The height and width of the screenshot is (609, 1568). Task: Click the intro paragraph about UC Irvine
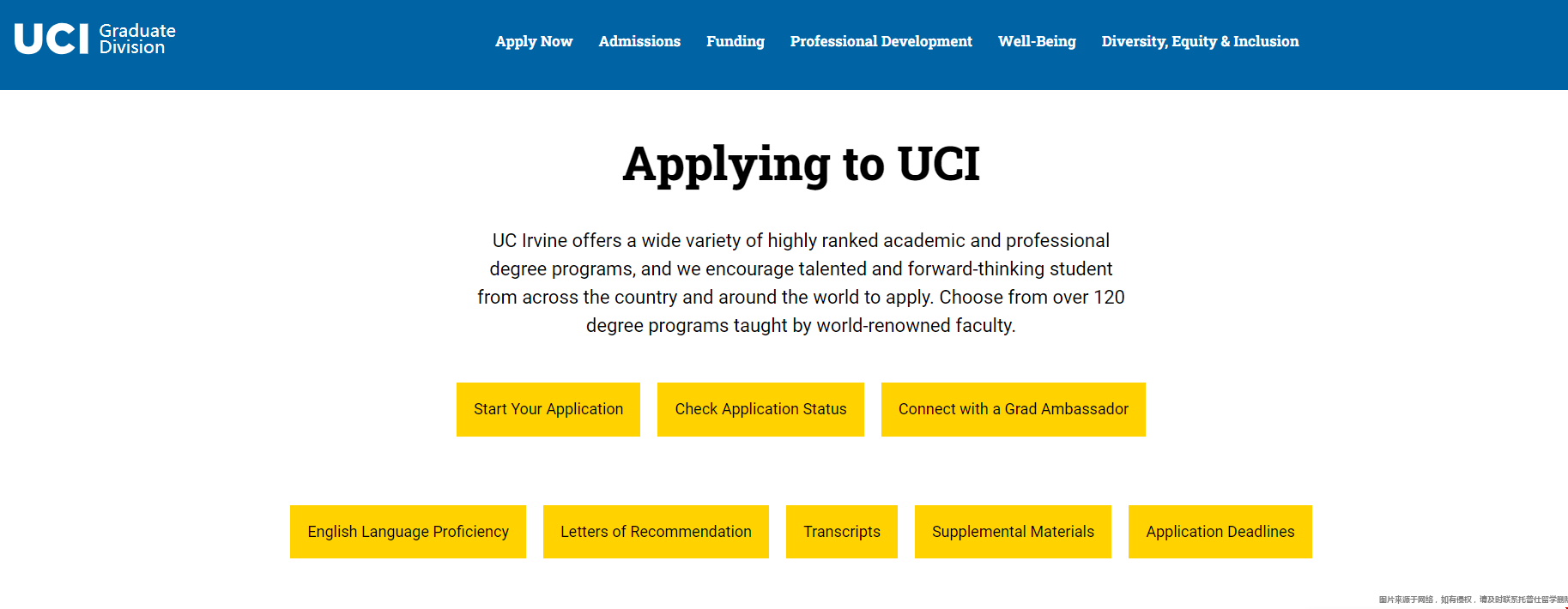click(801, 283)
